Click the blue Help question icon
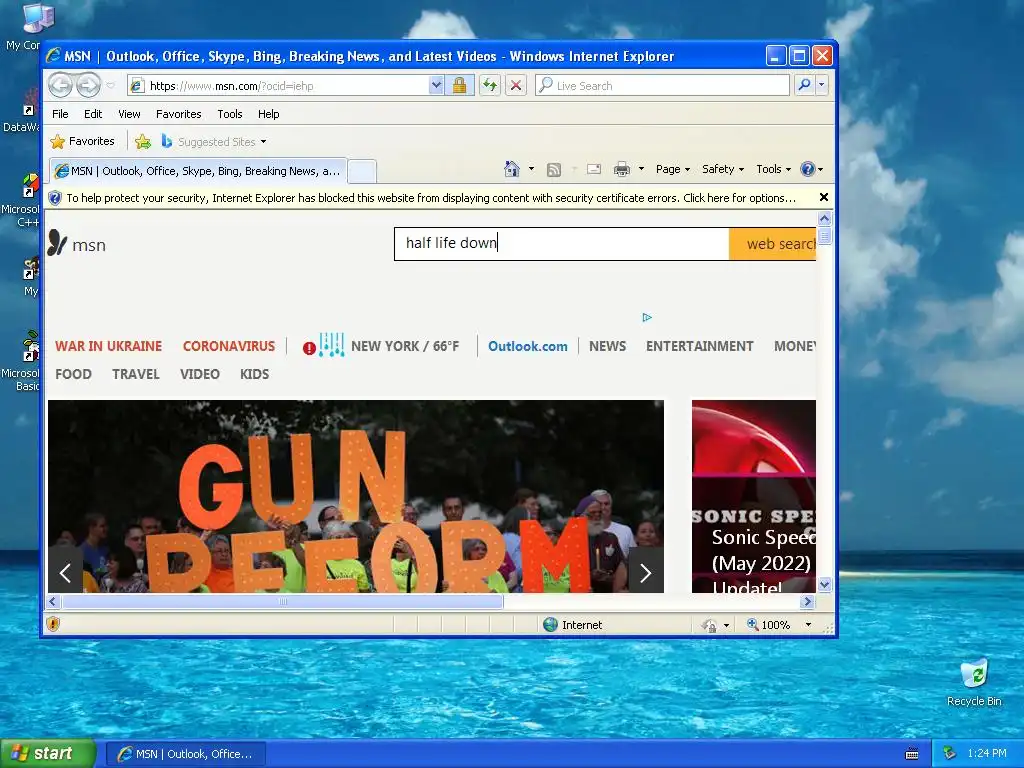The image size is (1024, 768). (x=808, y=169)
